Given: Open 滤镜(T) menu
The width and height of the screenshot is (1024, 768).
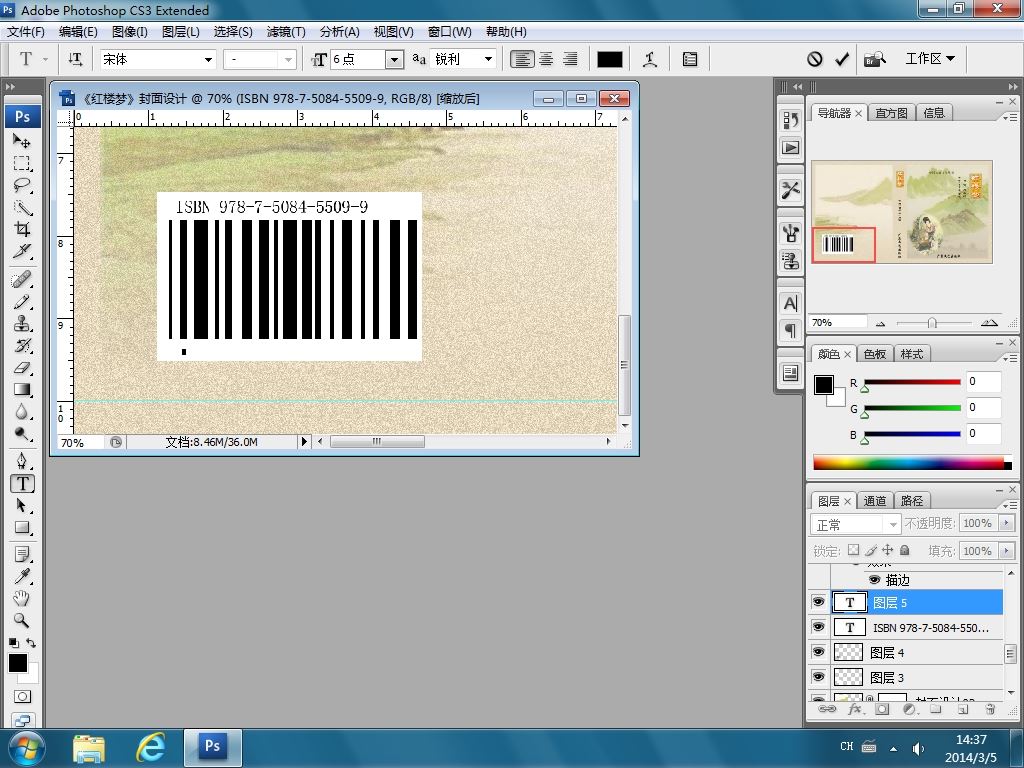Looking at the screenshot, I should [x=286, y=31].
